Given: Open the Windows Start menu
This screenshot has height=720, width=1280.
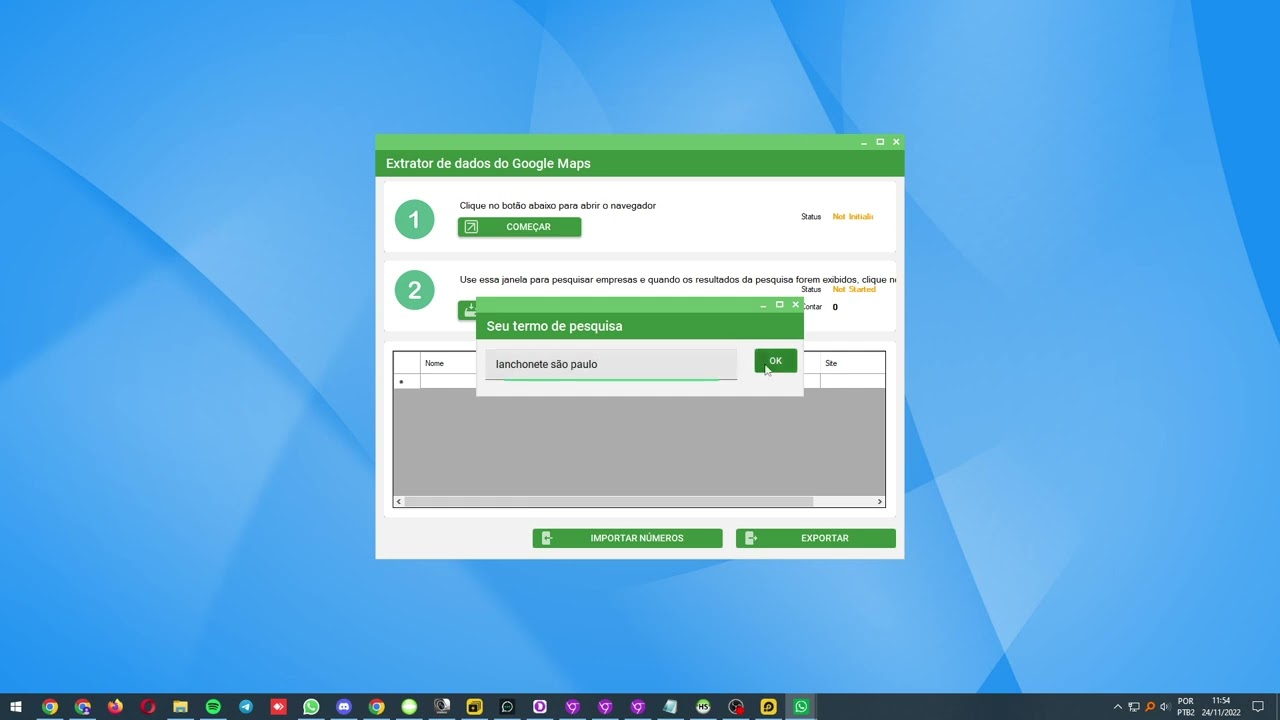Looking at the screenshot, I should [16, 707].
